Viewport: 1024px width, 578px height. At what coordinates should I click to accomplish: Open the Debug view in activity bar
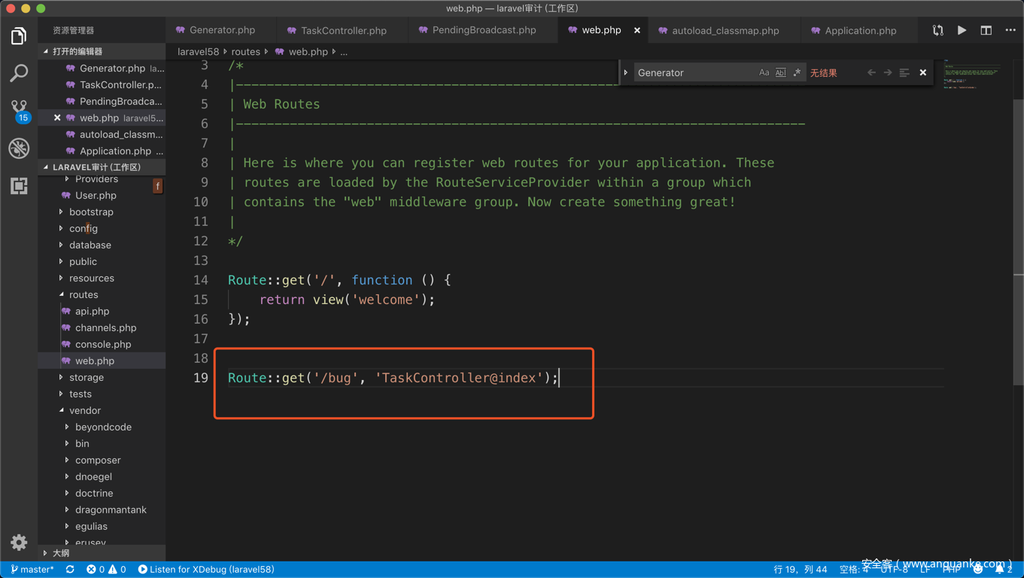pos(18,148)
